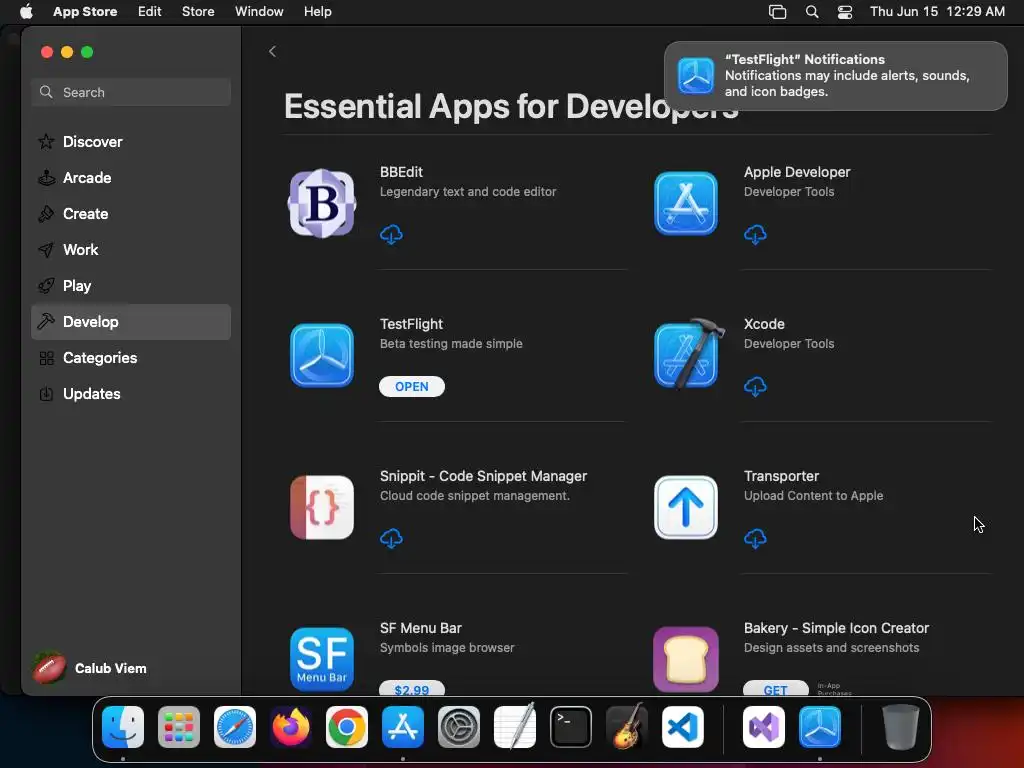Download Transporter via its cloud icon
Image resolution: width=1024 pixels, height=768 pixels.
(x=755, y=539)
